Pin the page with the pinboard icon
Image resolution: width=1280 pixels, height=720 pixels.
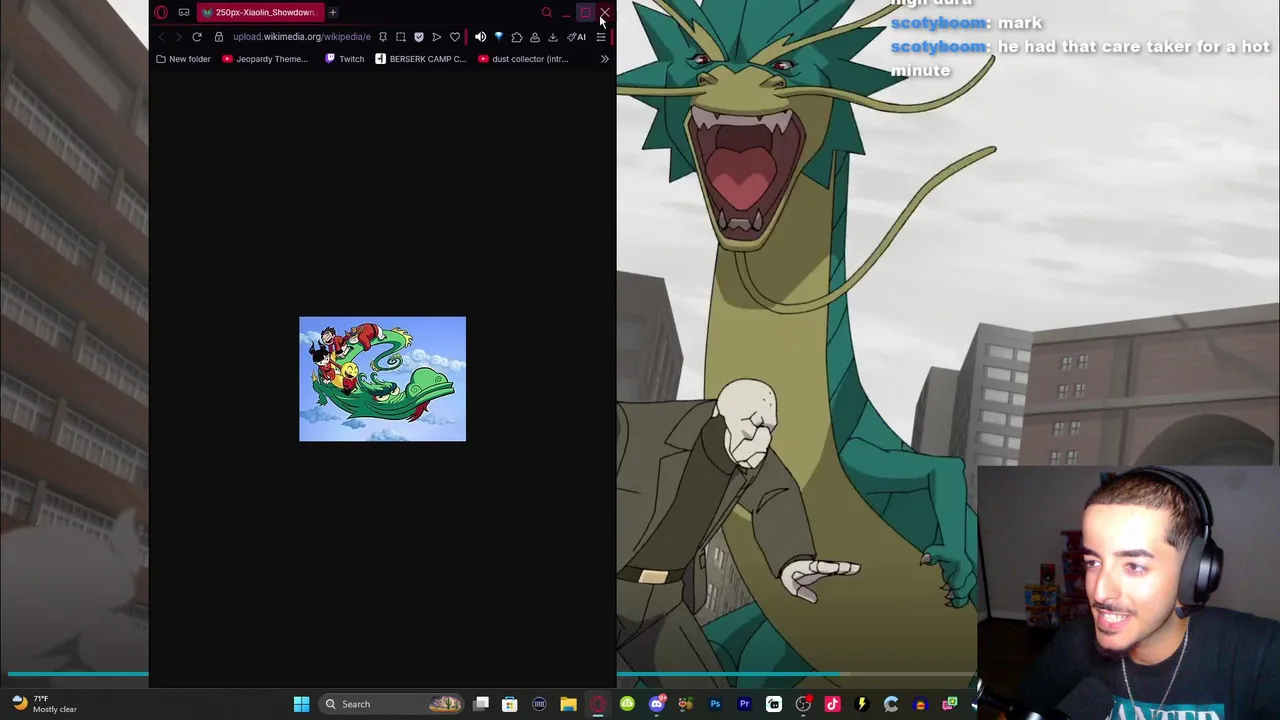383,37
